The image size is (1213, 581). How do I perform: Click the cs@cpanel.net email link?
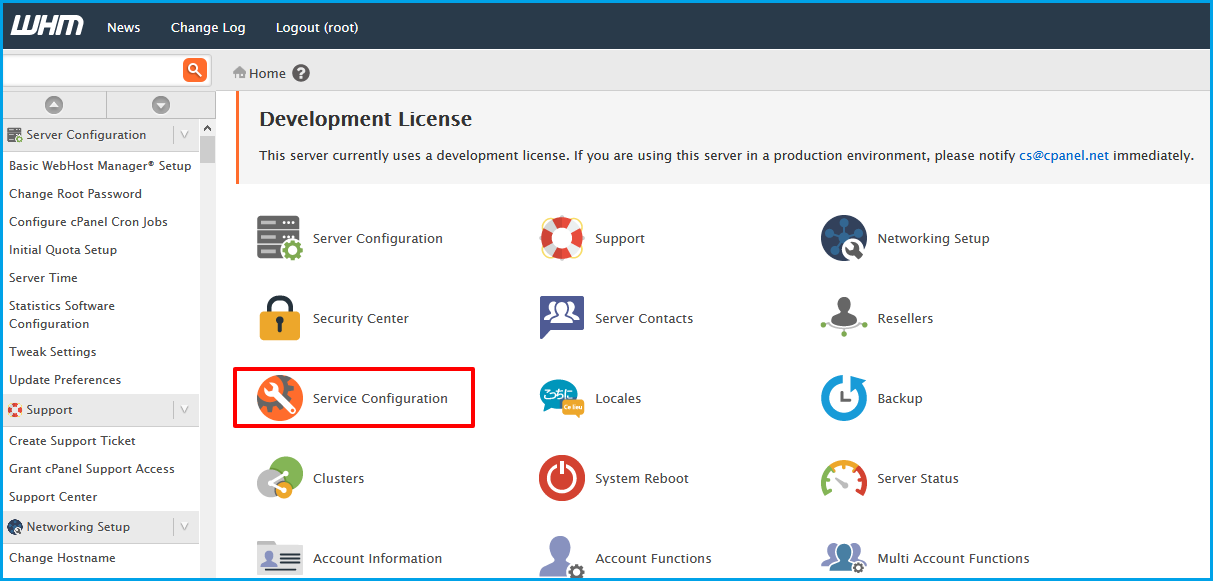pos(1063,155)
